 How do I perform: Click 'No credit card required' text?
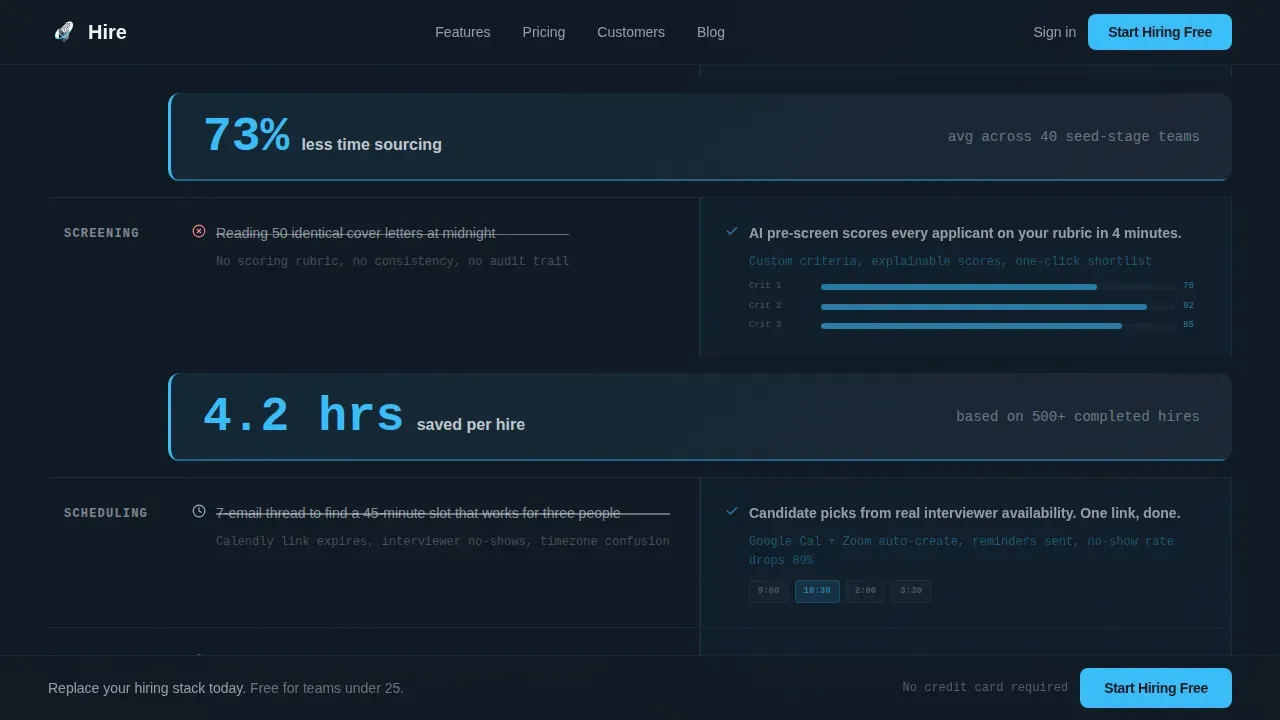(985, 687)
